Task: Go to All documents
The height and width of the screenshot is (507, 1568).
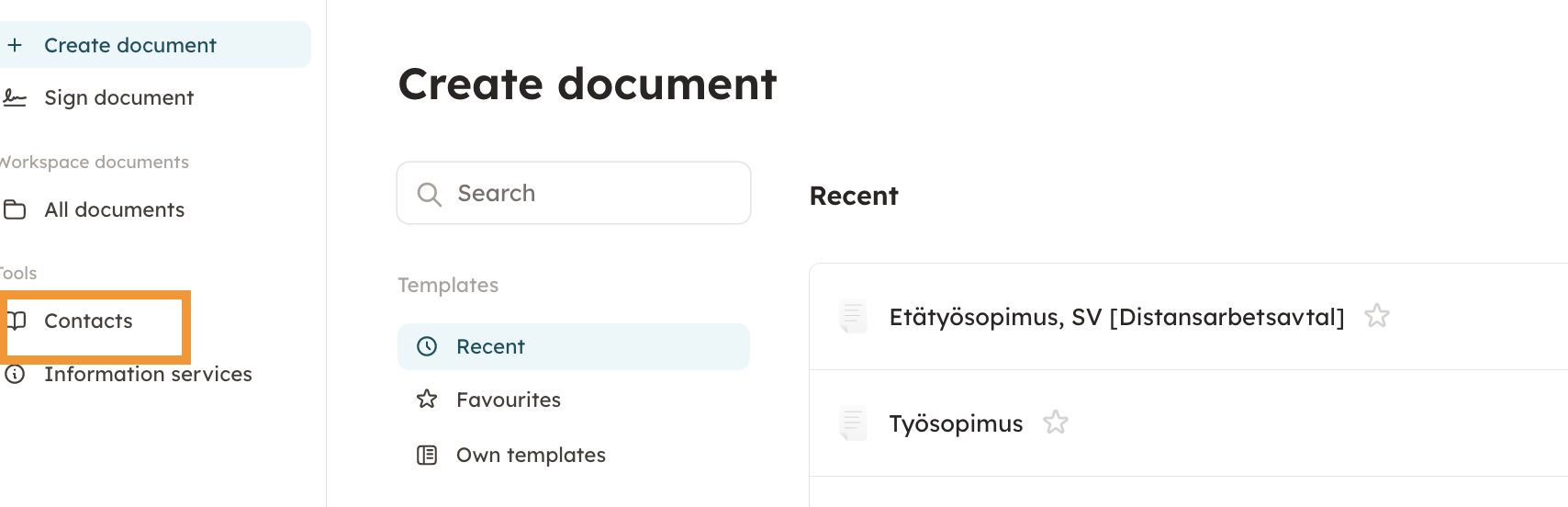Action: pyautogui.click(x=115, y=209)
